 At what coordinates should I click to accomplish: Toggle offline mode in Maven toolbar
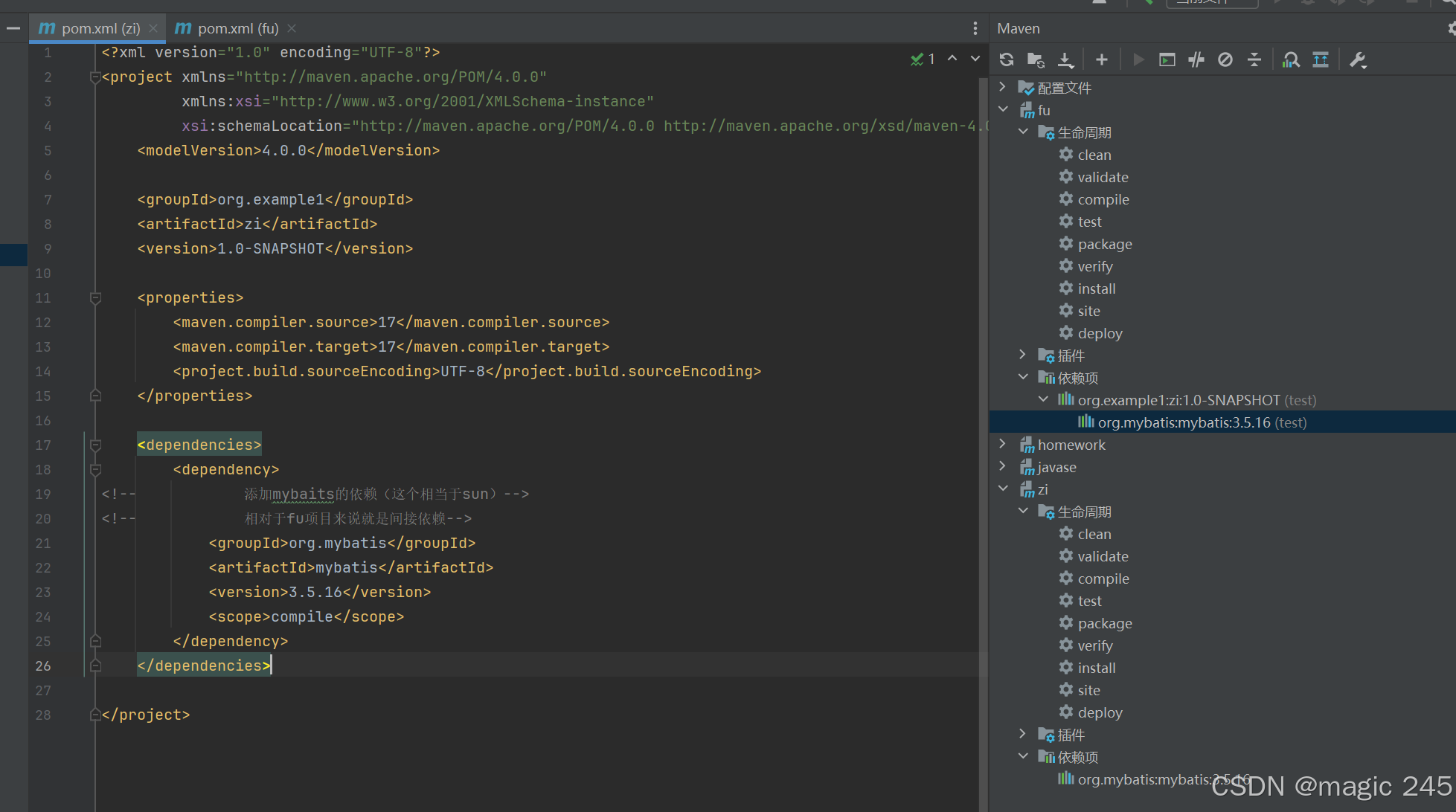(x=1196, y=60)
